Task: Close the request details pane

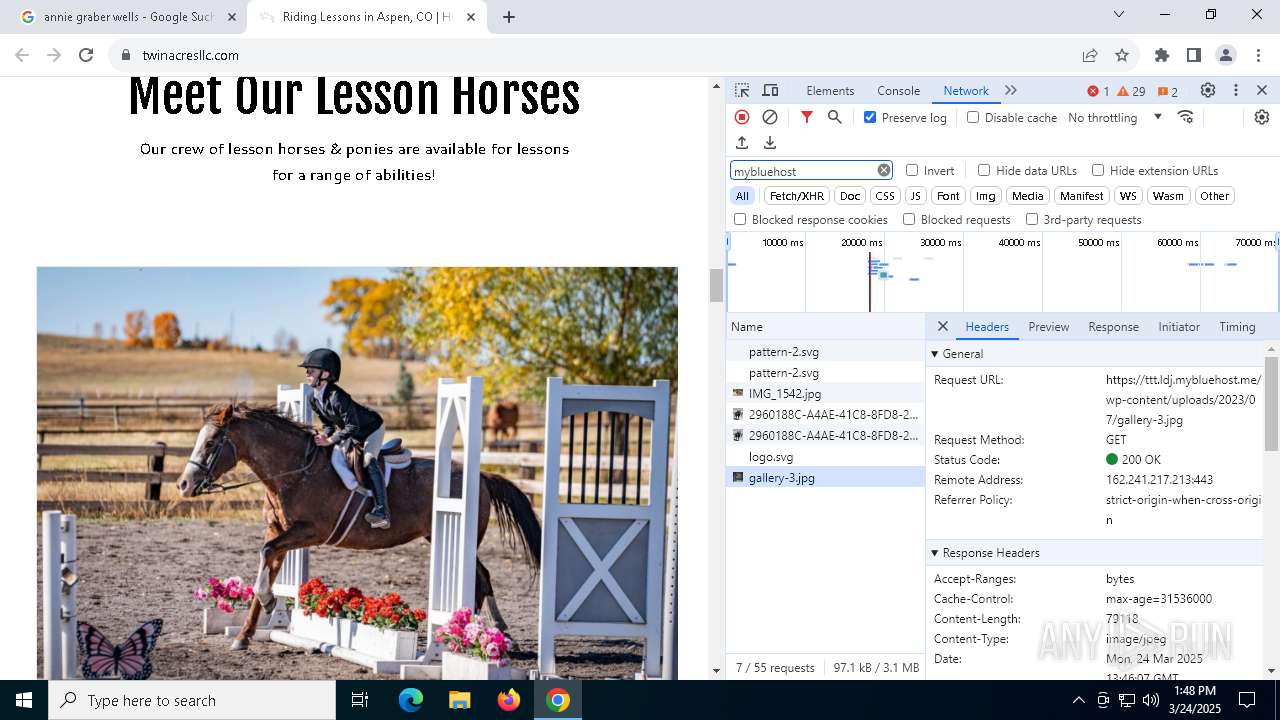Action: tap(943, 326)
